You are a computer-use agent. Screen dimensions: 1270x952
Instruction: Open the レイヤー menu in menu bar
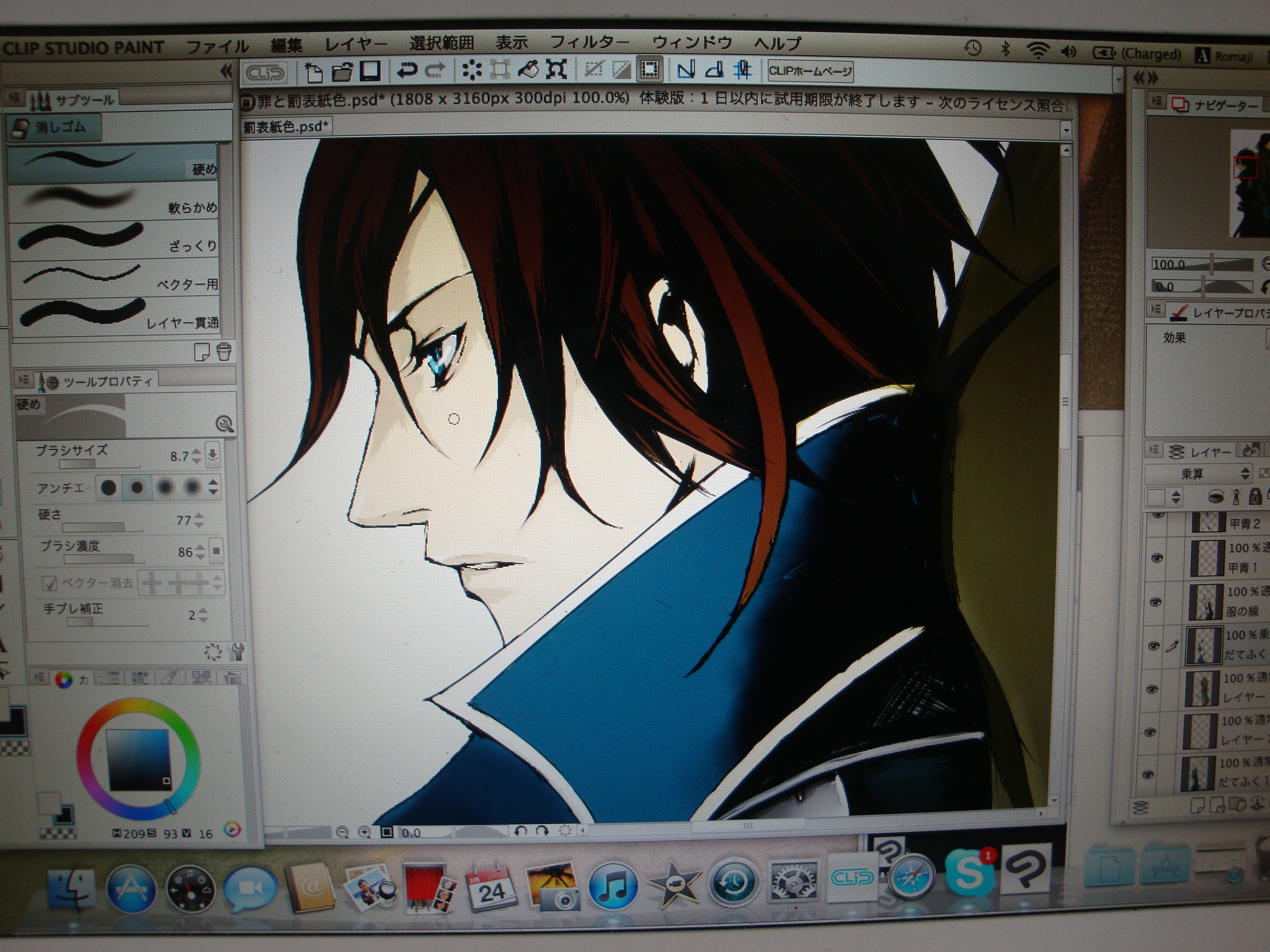pos(355,45)
